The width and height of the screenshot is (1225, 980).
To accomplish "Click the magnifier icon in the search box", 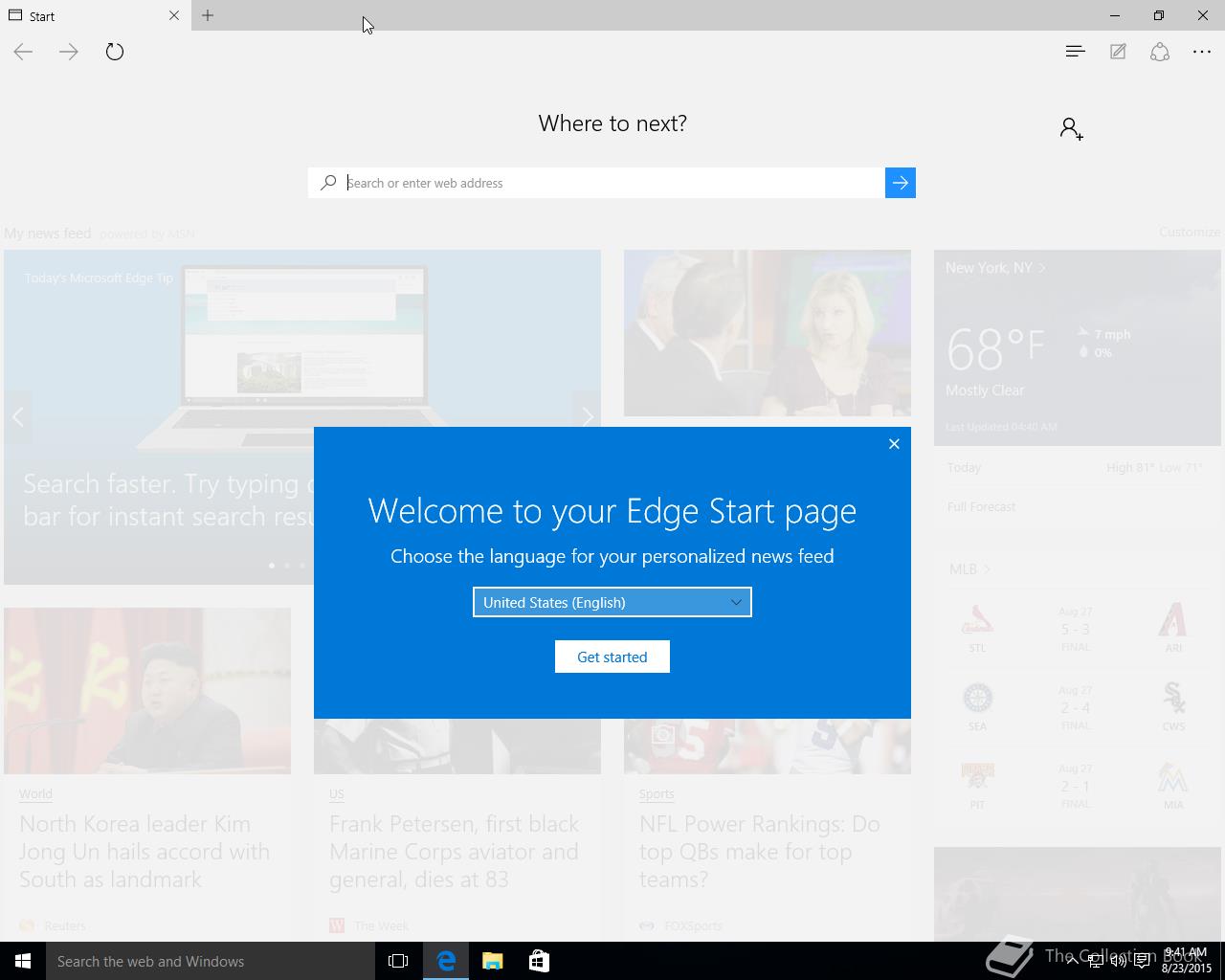I will [328, 183].
